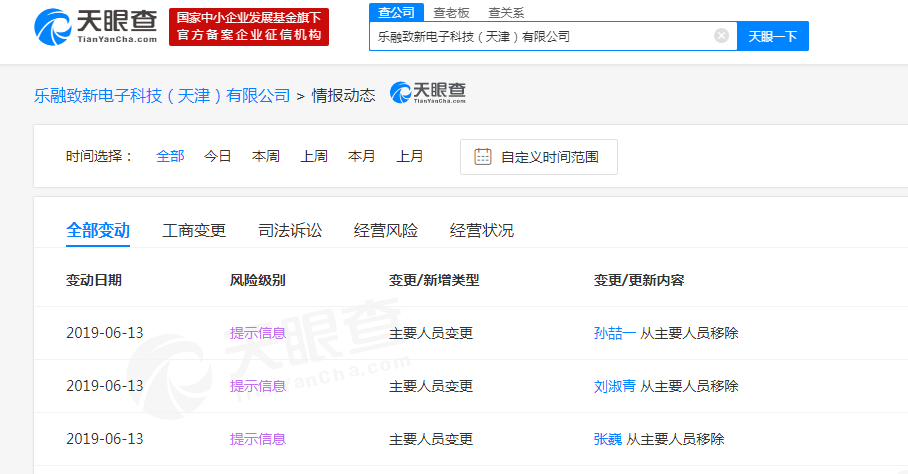Filter changes by 上周
This screenshot has width=908, height=474.
coord(314,156)
